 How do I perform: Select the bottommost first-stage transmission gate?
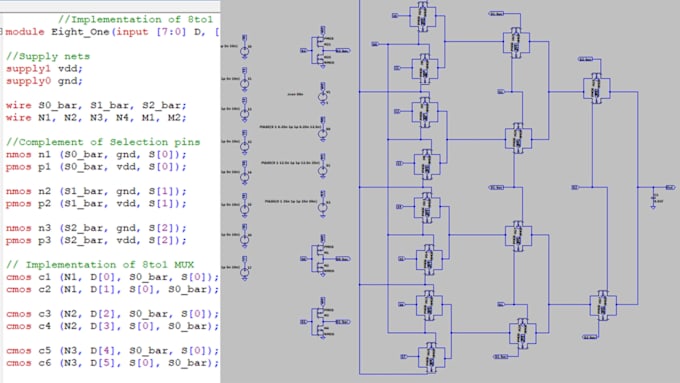pyautogui.click(x=432, y=358)
